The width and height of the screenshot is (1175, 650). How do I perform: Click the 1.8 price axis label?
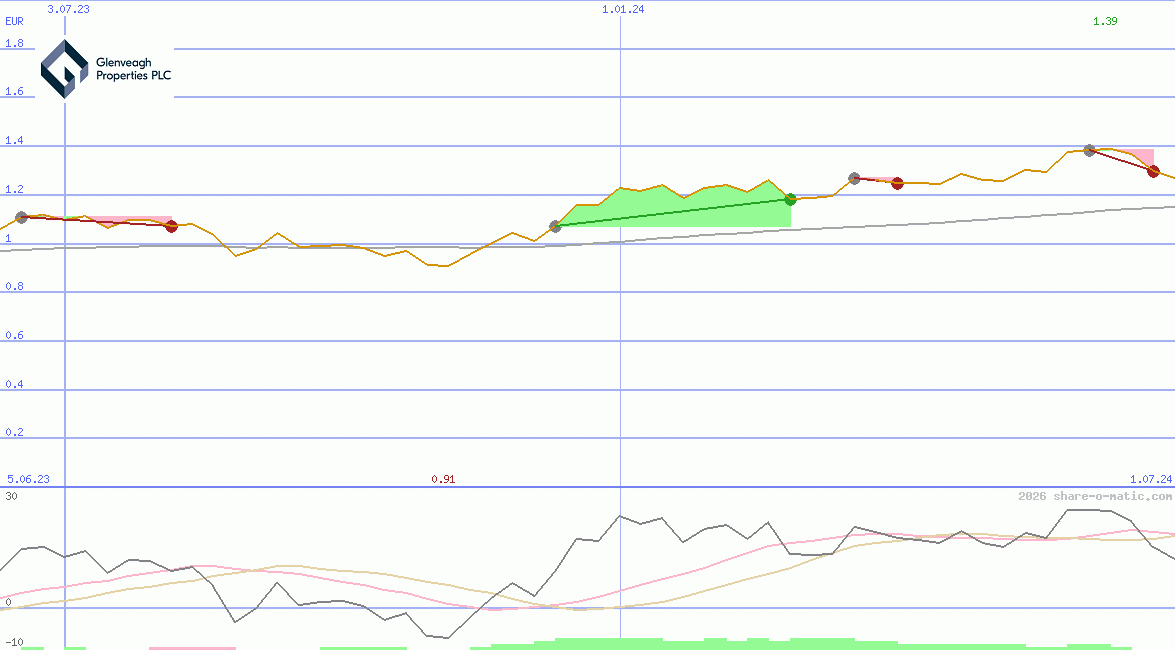tap(14, 43)
